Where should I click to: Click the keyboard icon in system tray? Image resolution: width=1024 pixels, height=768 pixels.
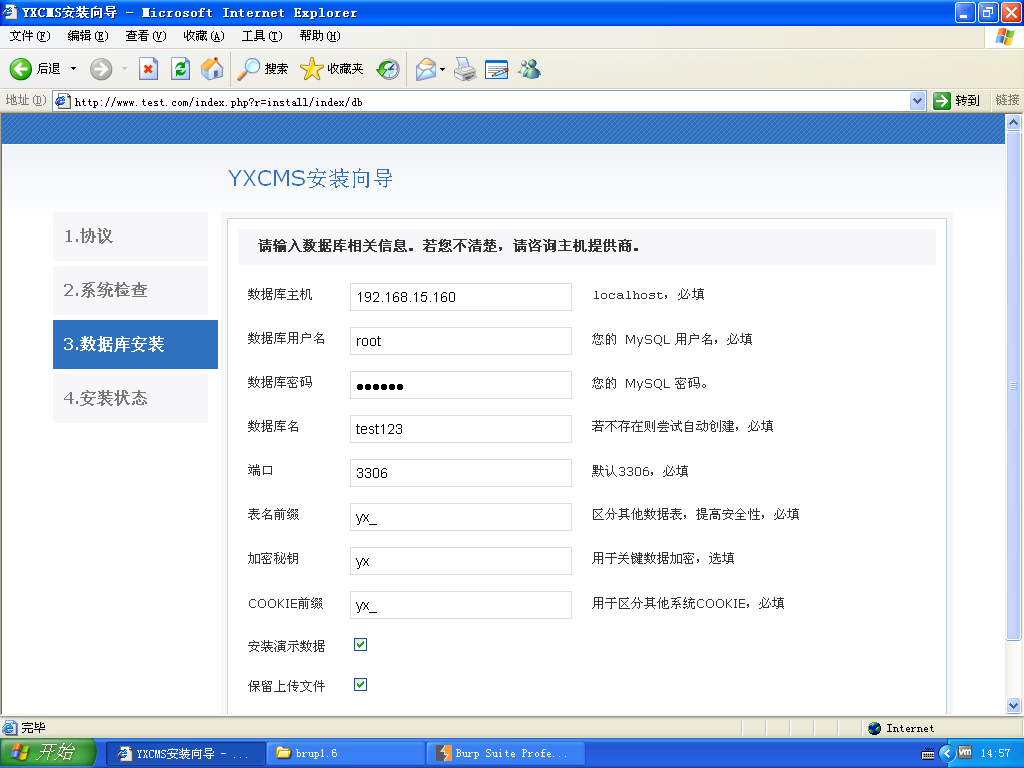click(x=927, y=754)
